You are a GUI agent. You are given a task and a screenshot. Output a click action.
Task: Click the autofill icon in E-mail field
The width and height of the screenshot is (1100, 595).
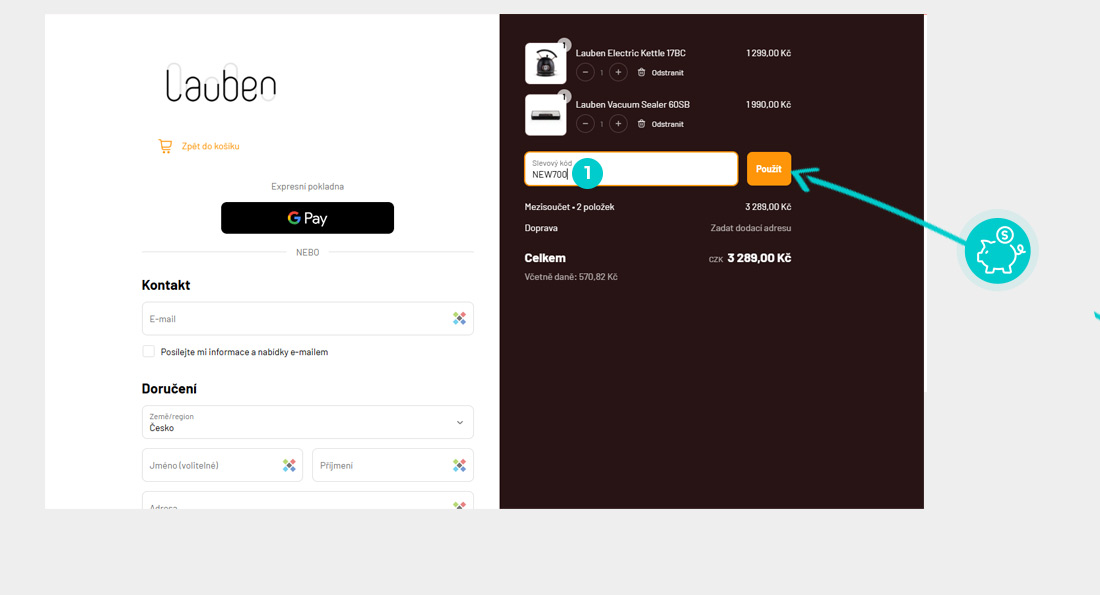click(x=459, y=319)
